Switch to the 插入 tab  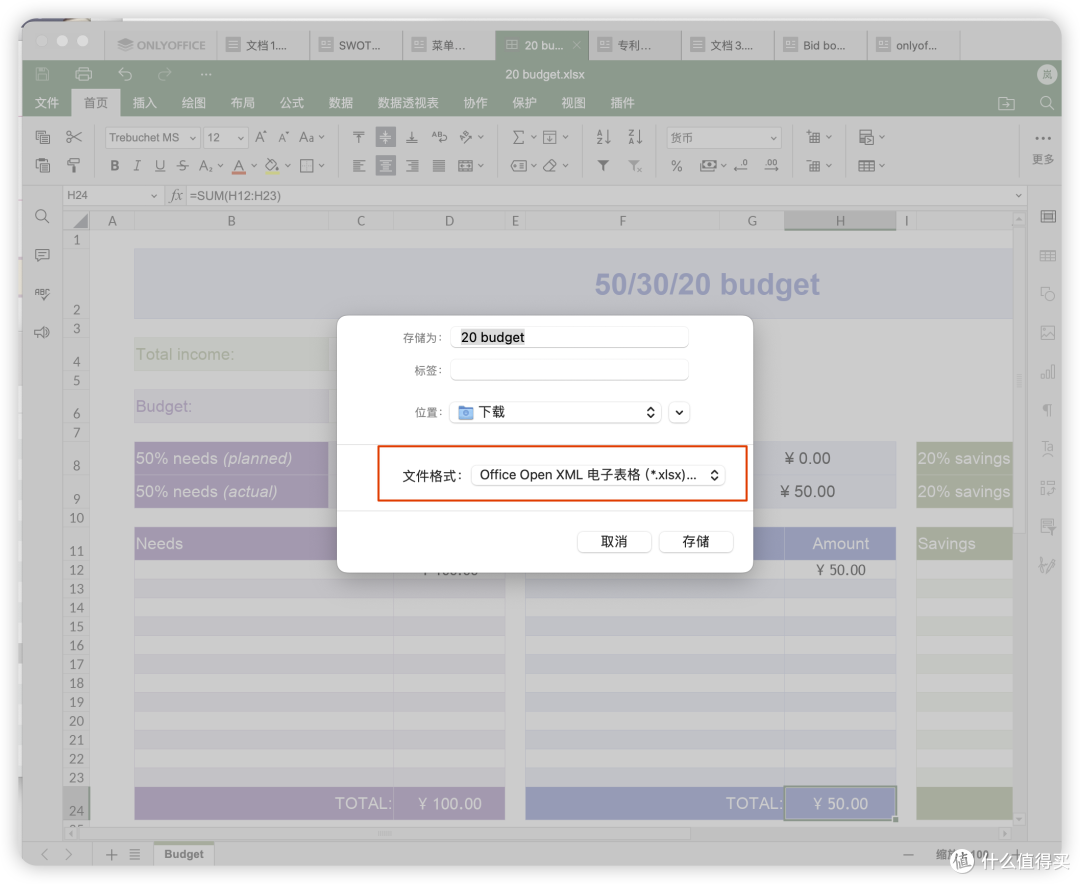pyautogui.click(x=145, y=103)
